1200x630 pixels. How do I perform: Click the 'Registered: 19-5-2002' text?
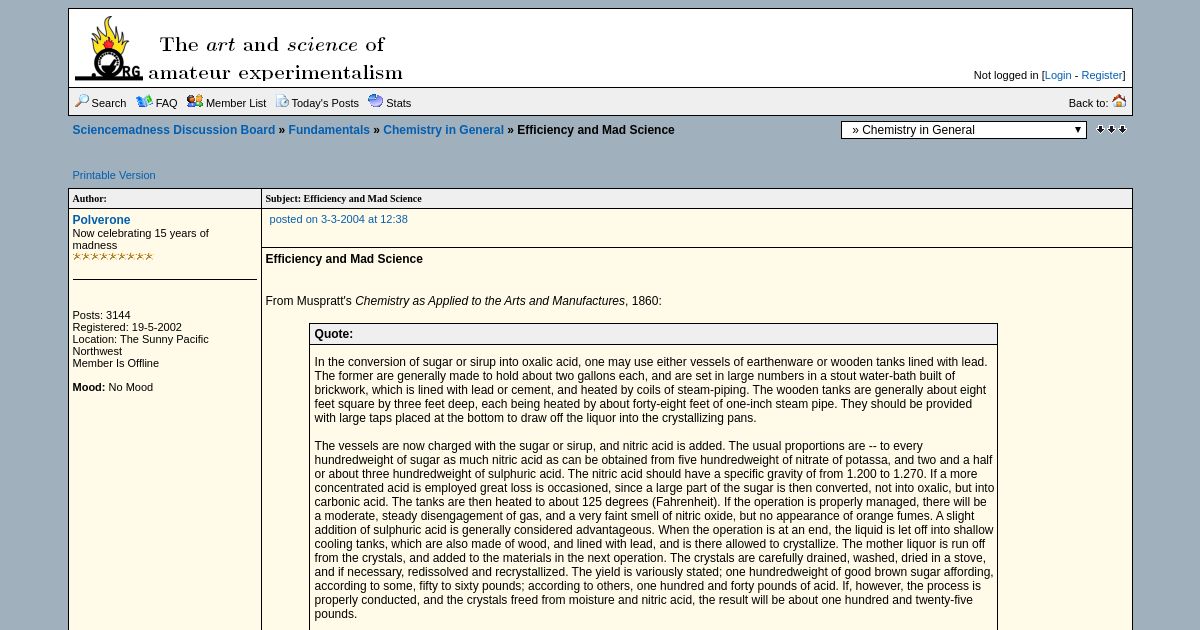(x=127, y=327)
